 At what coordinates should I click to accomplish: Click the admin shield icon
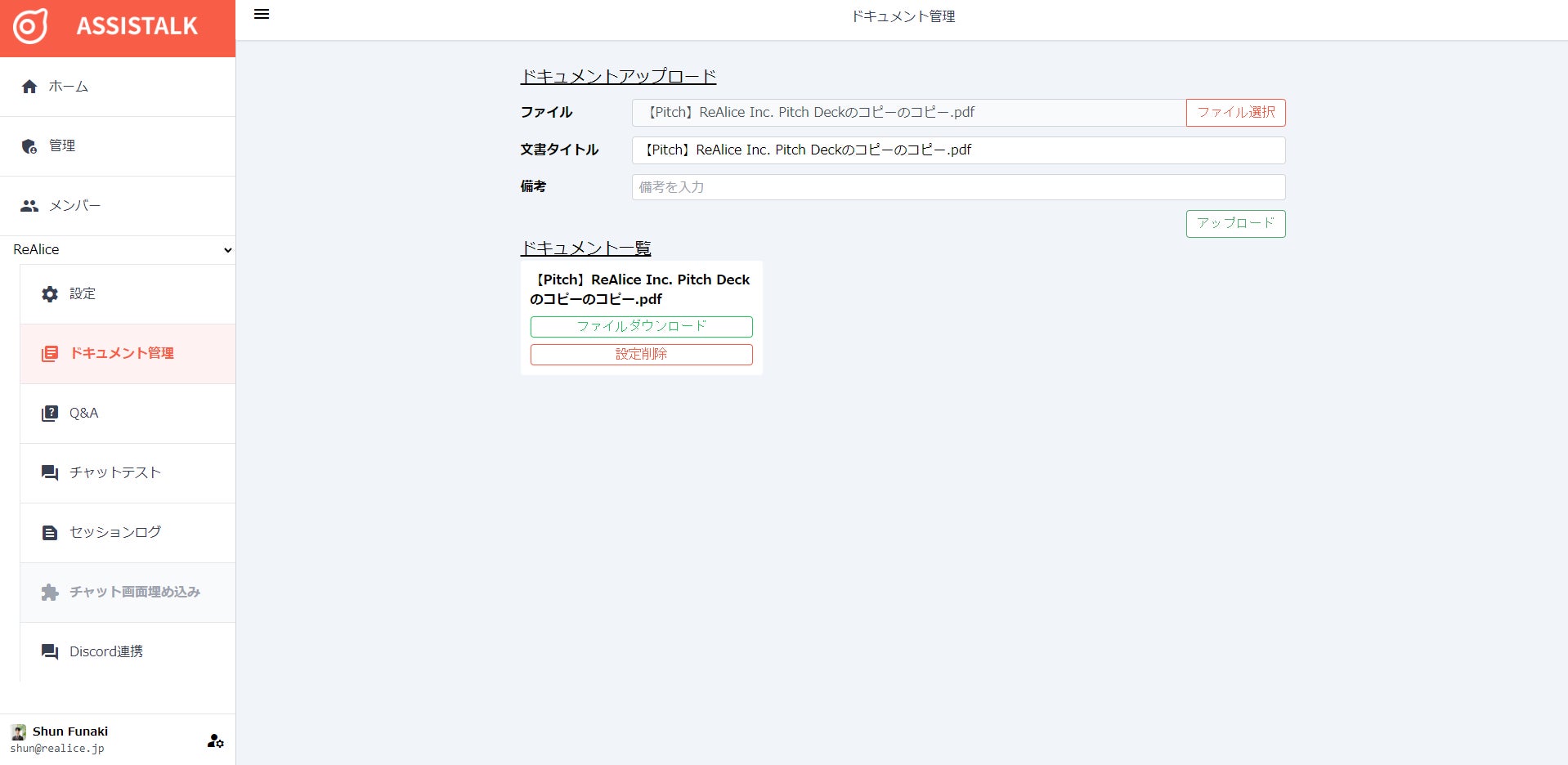pyautogui.click(x=29, y=146)
